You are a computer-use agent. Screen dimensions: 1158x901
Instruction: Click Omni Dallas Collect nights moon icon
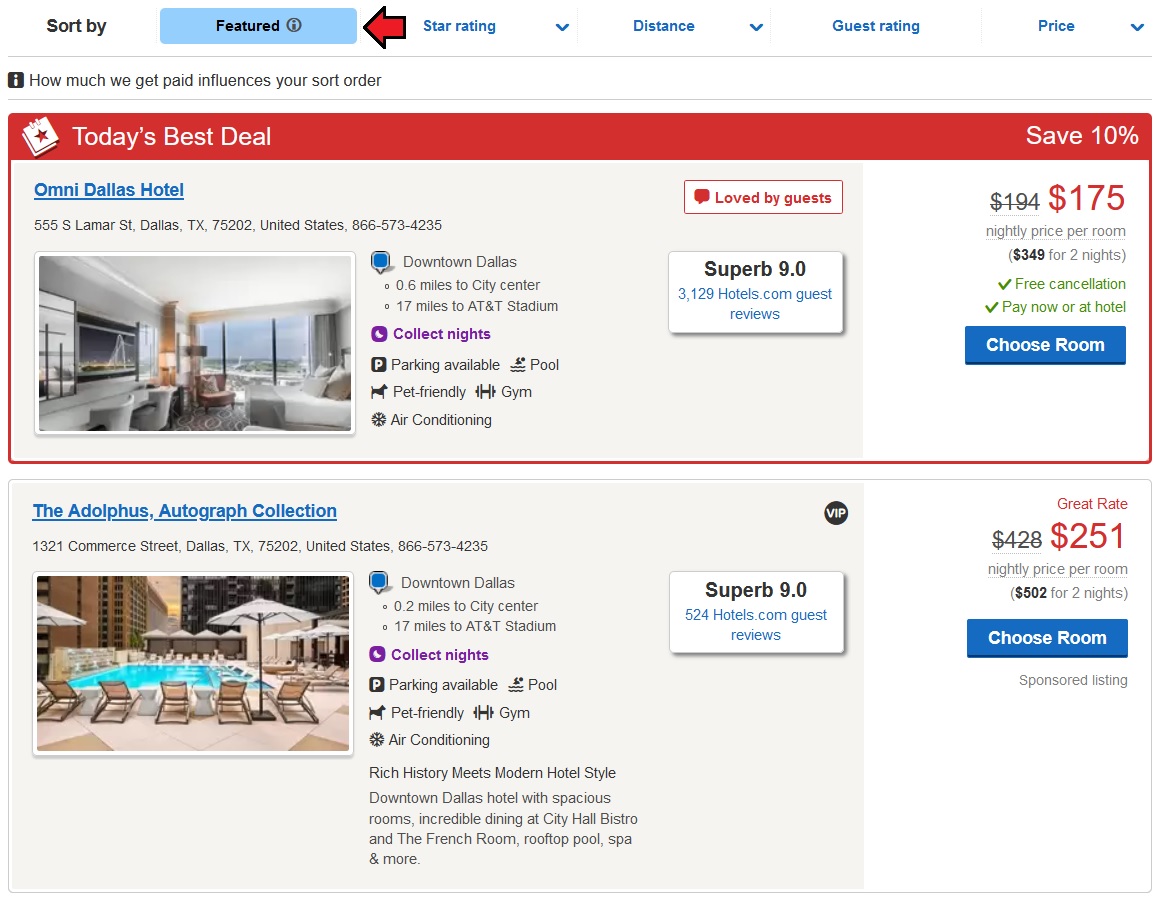[379, 334]
